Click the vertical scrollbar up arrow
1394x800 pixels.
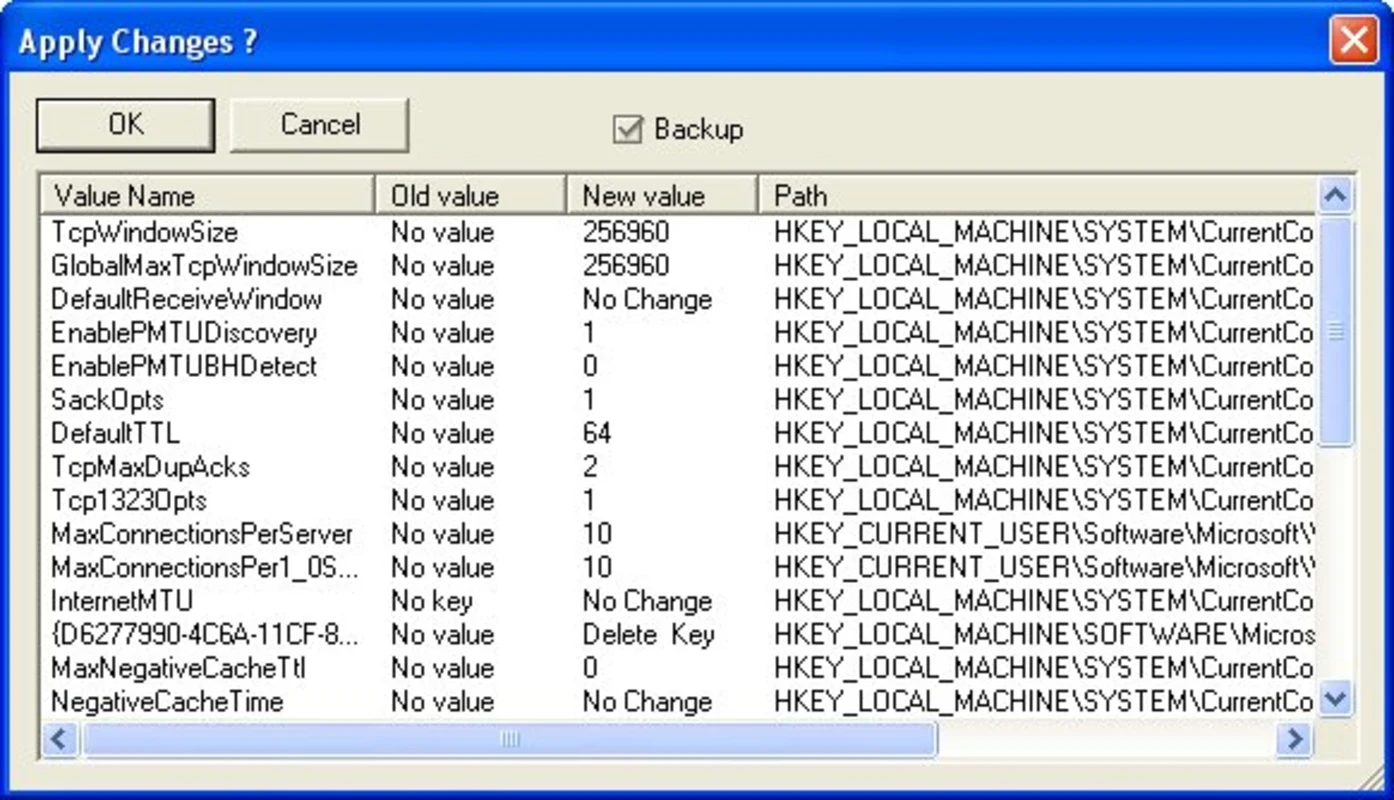coord(1336,195)
